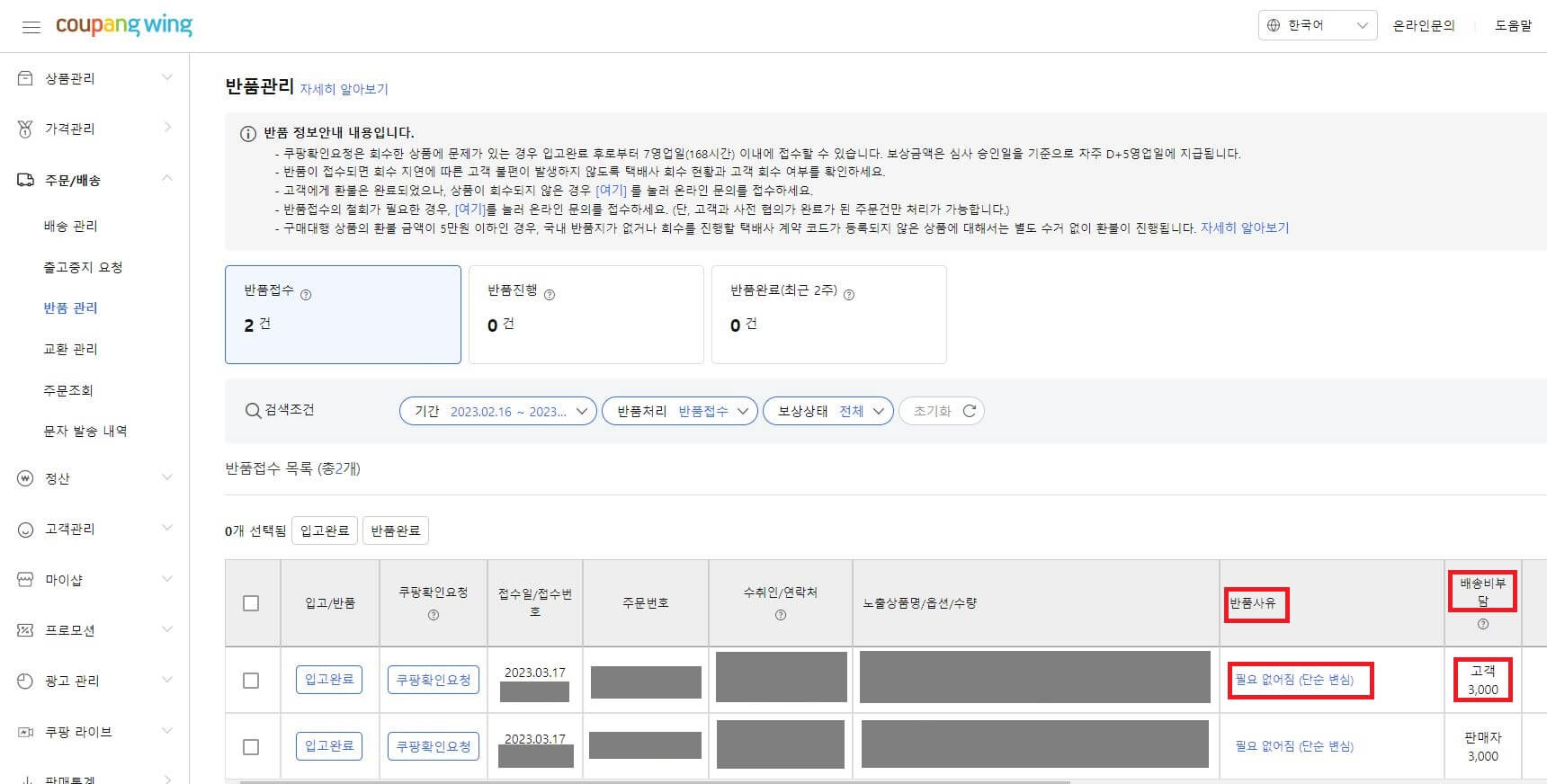Click the 프로모션 coupon icon
Image resolution: width=1547 pixels, height=784 pixels.
pyautogui.click(x=25, y=630)
